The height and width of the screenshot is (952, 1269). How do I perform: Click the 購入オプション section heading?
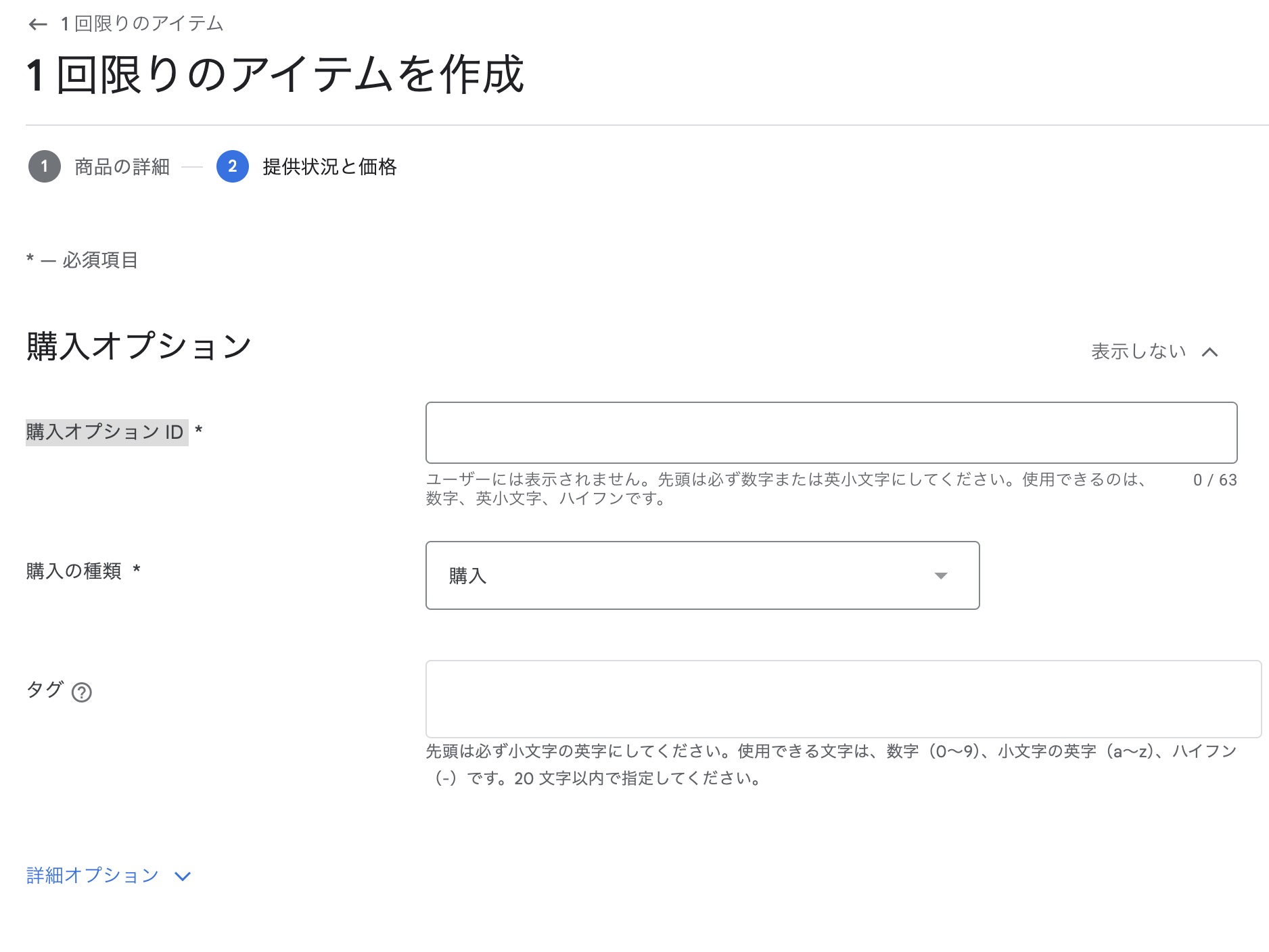tap(139, 346)
